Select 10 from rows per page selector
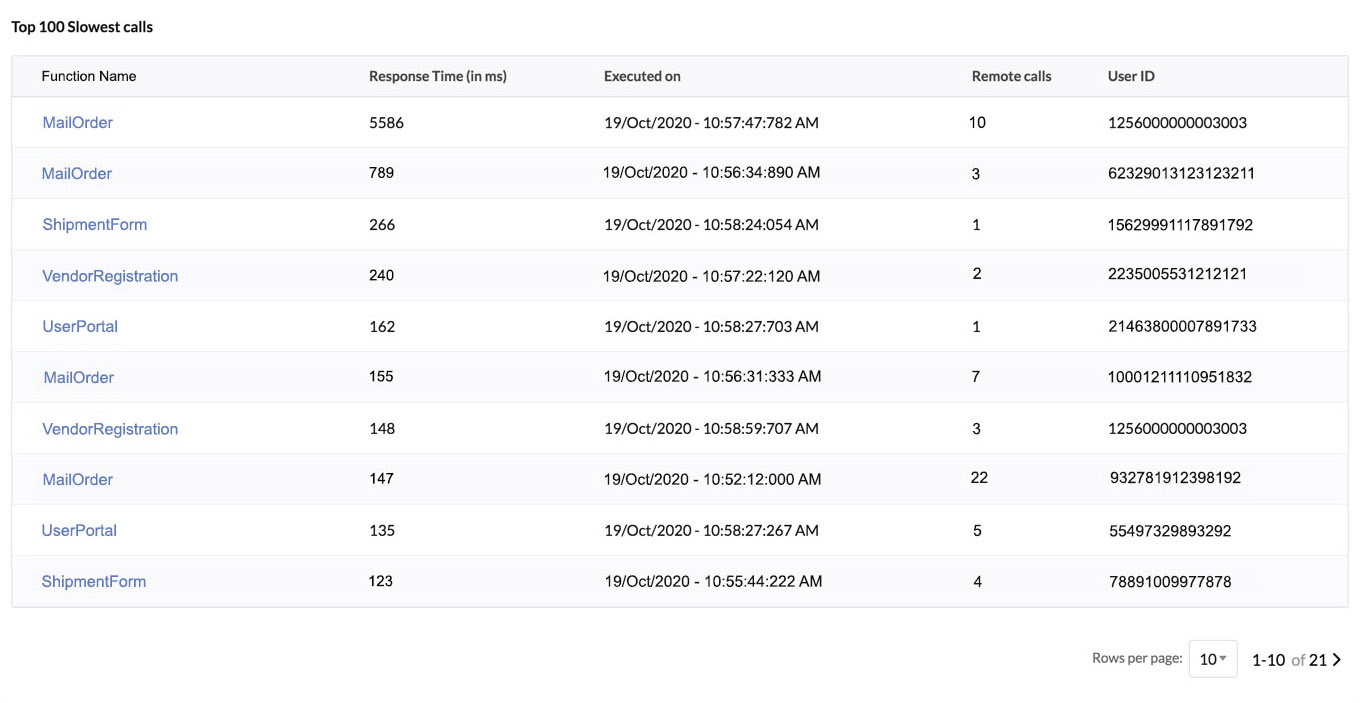This screenshot has height=703, width=1360. click(1213, 659)
